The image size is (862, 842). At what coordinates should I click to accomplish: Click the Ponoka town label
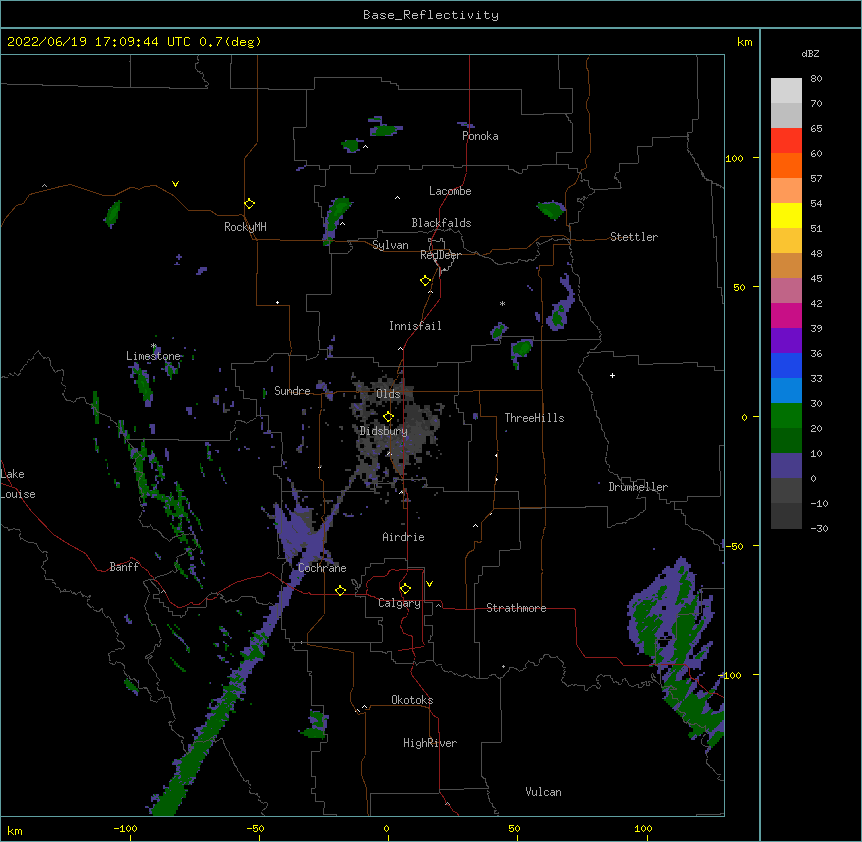(480, 136)
